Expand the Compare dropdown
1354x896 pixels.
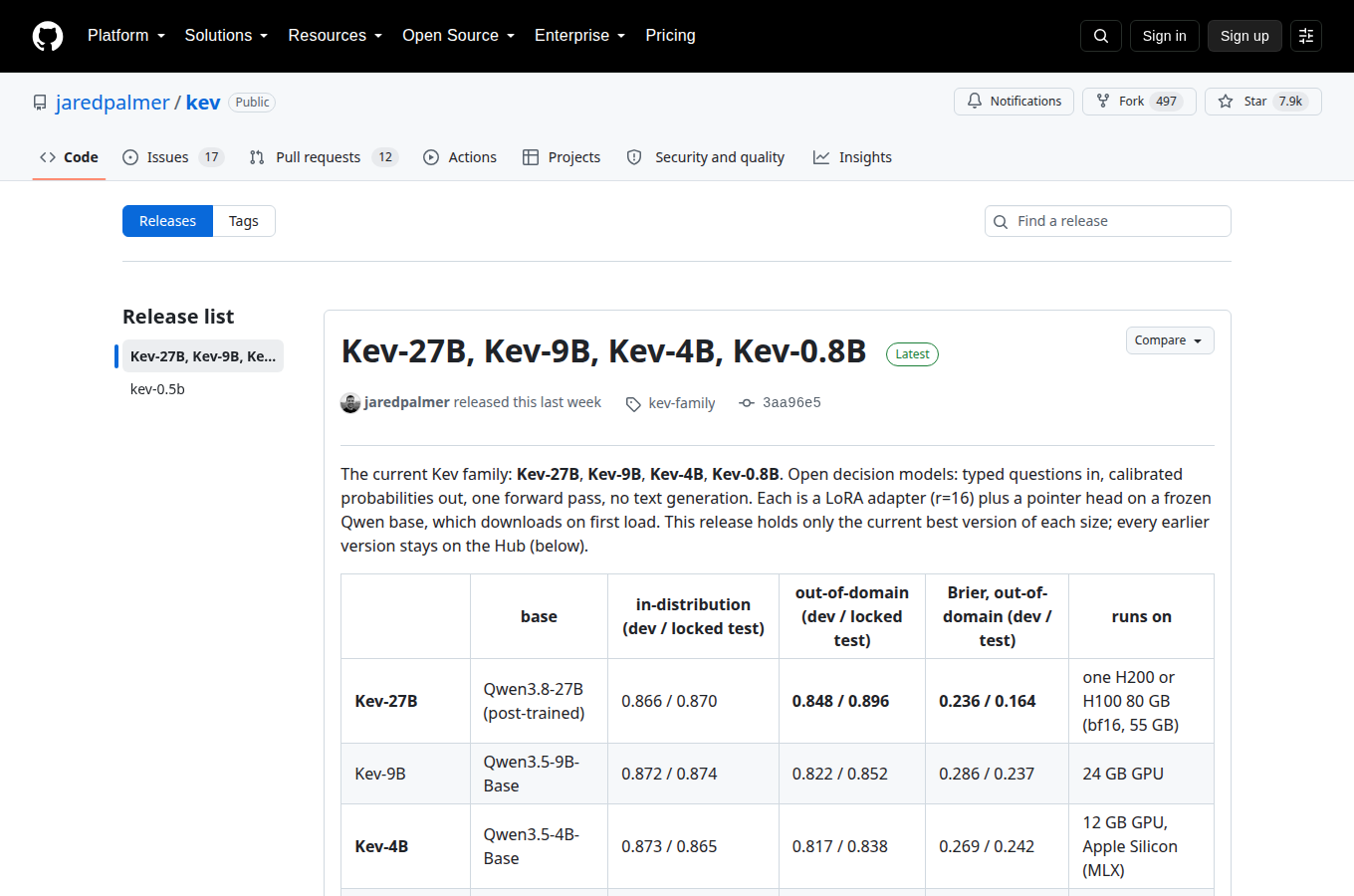(x=1170, y=340)
